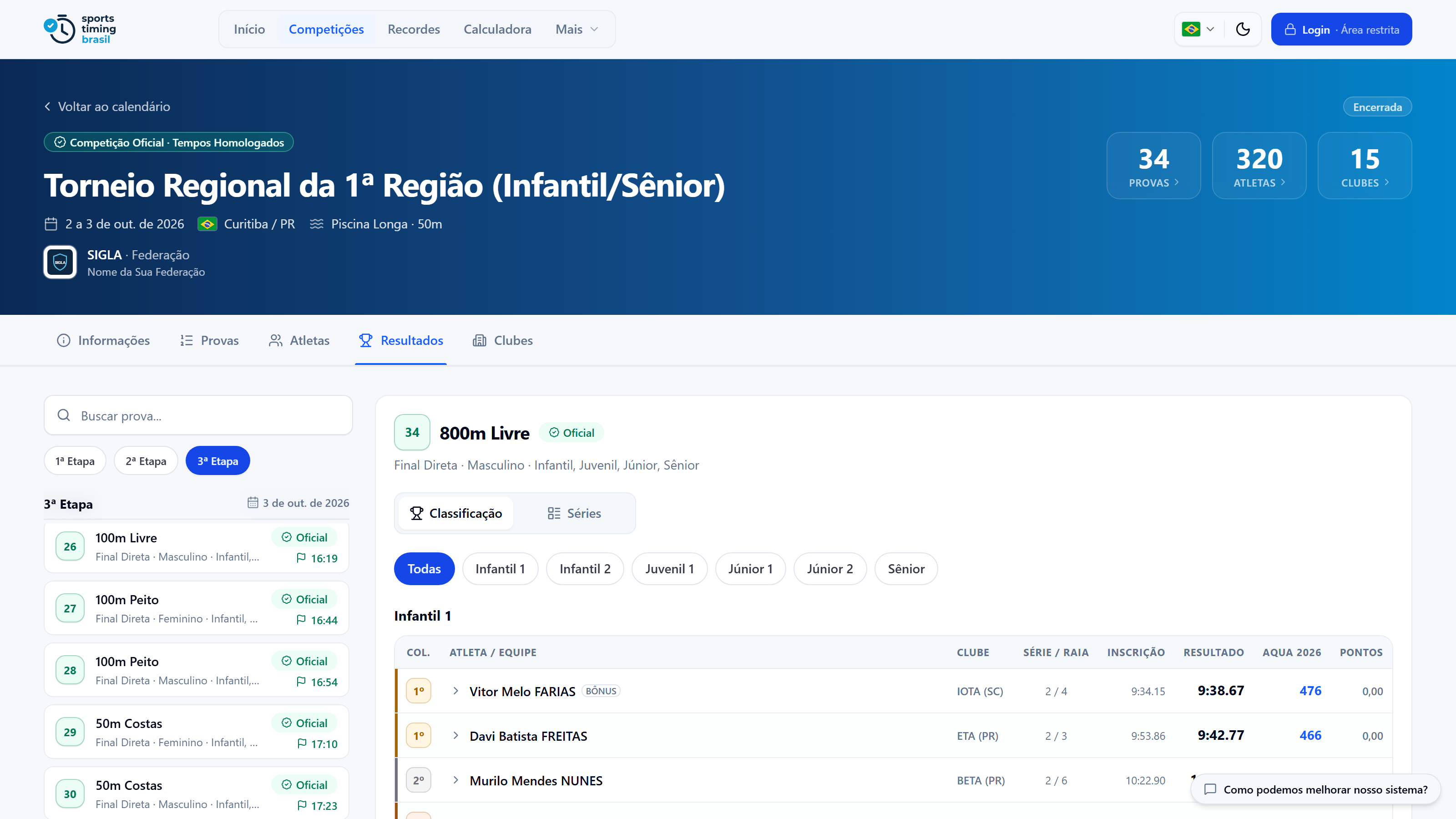Switch view to Séries
Image resolution: width=1456 pixels, height=819 pixels.
[574, 513]
